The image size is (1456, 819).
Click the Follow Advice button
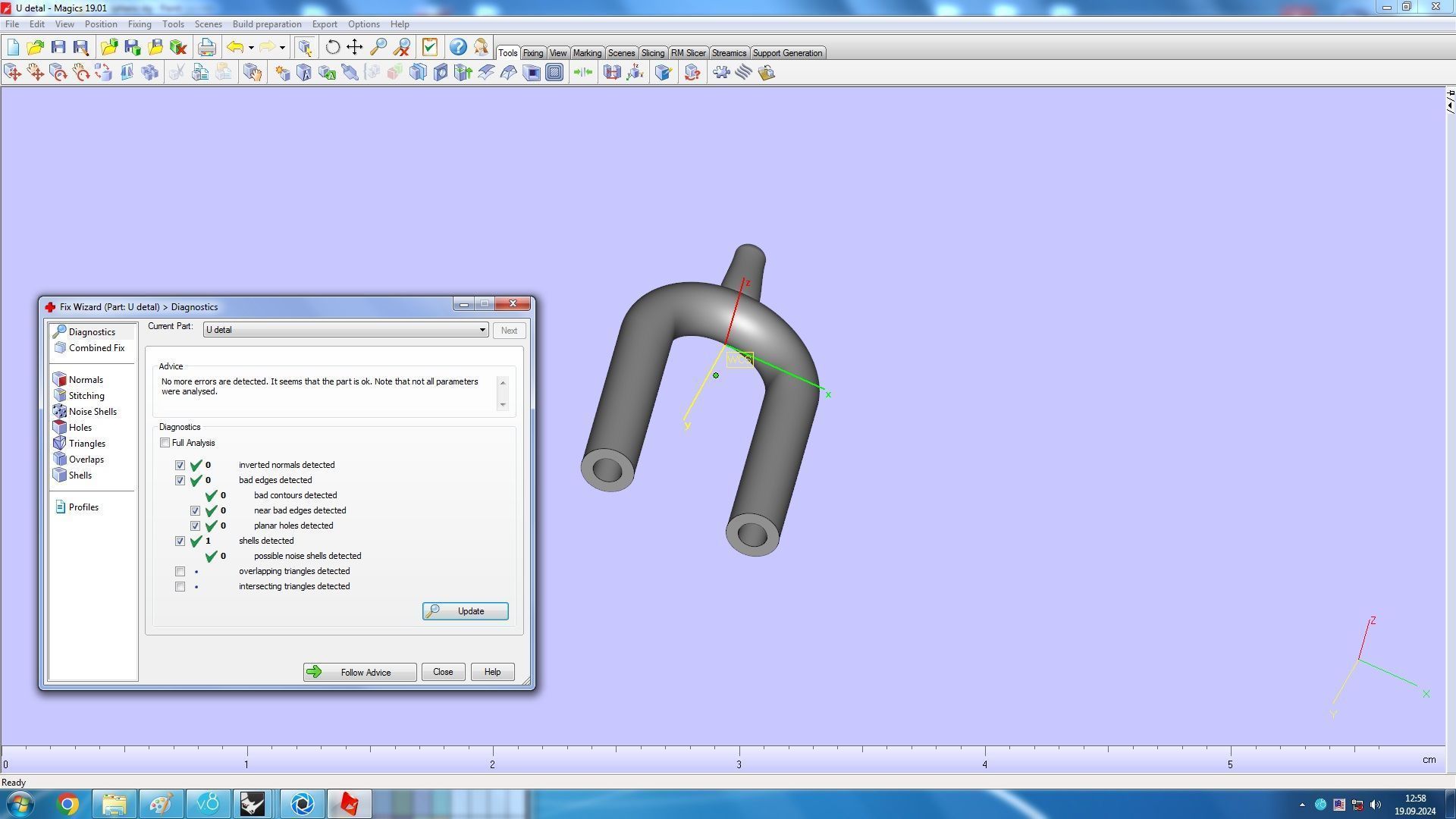tap(359, 673)
